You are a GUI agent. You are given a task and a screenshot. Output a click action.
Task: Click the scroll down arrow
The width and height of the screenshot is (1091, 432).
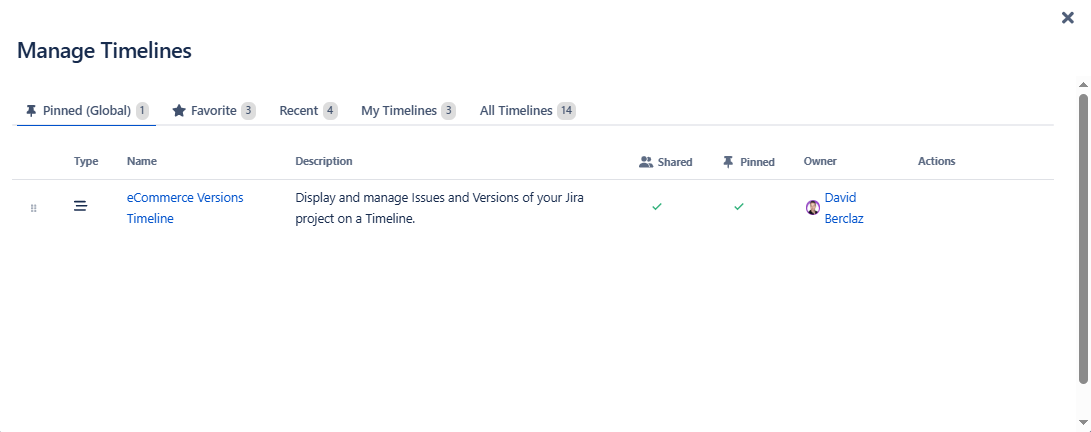point(1083,423)
